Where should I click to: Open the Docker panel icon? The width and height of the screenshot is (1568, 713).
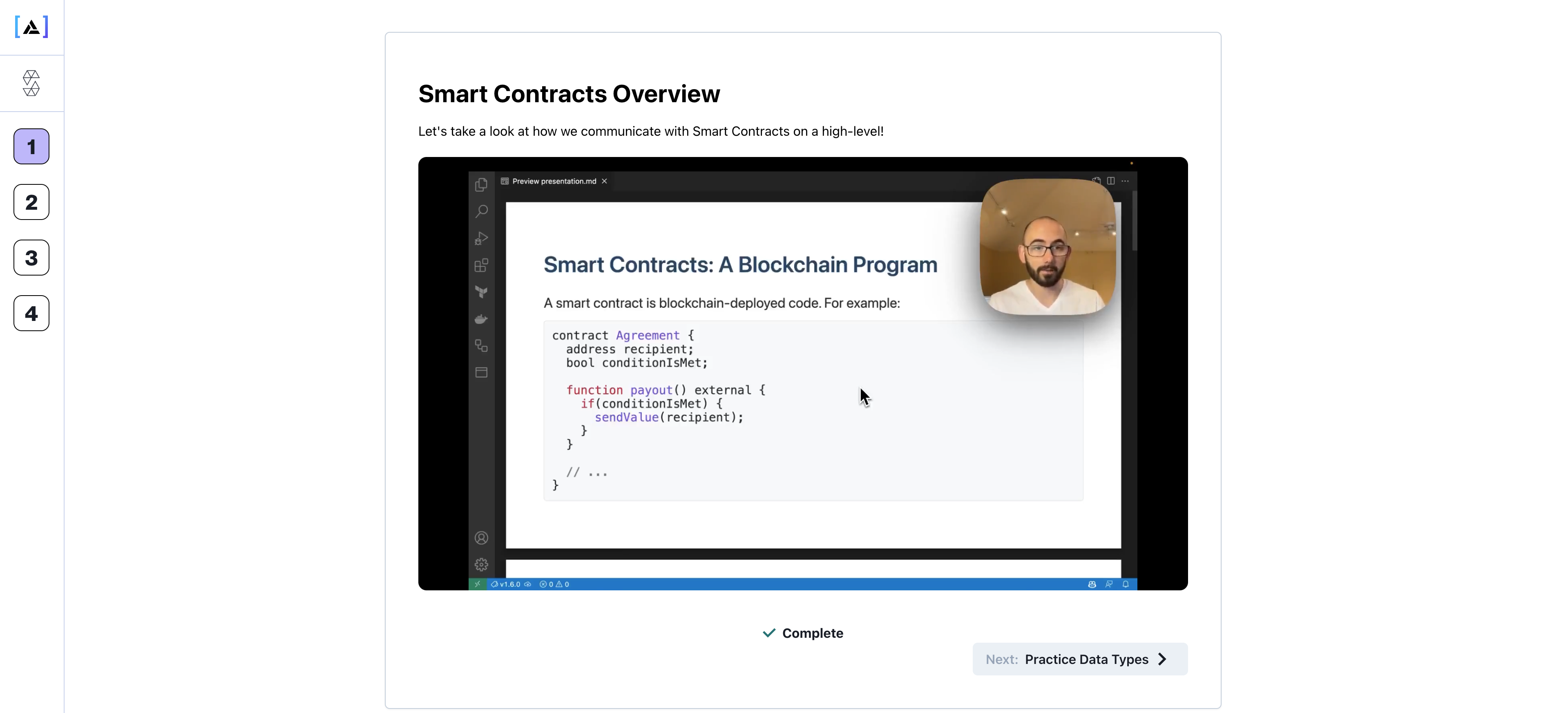click(x=482, y=318)
